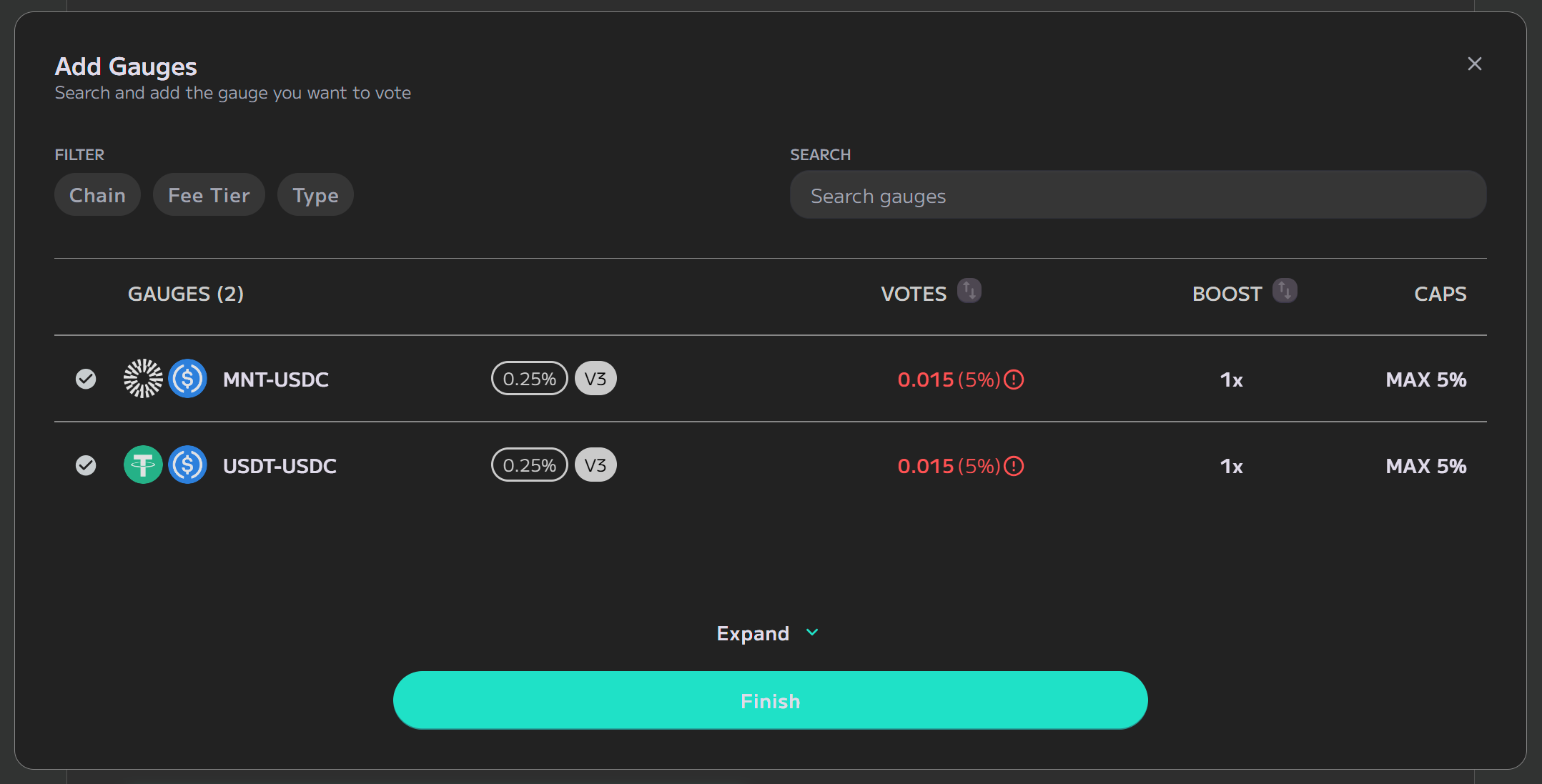Viewport: 1542px width, 784px height.
Task: Expand the gauges list
Action: (768, 633)
